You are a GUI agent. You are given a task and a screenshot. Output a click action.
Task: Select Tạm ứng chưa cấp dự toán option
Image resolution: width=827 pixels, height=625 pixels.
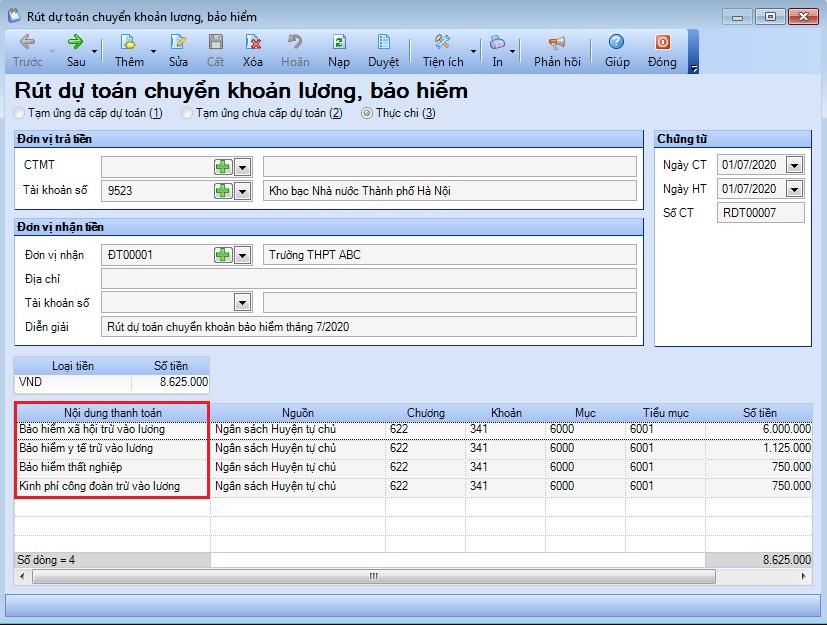(187, 113)
